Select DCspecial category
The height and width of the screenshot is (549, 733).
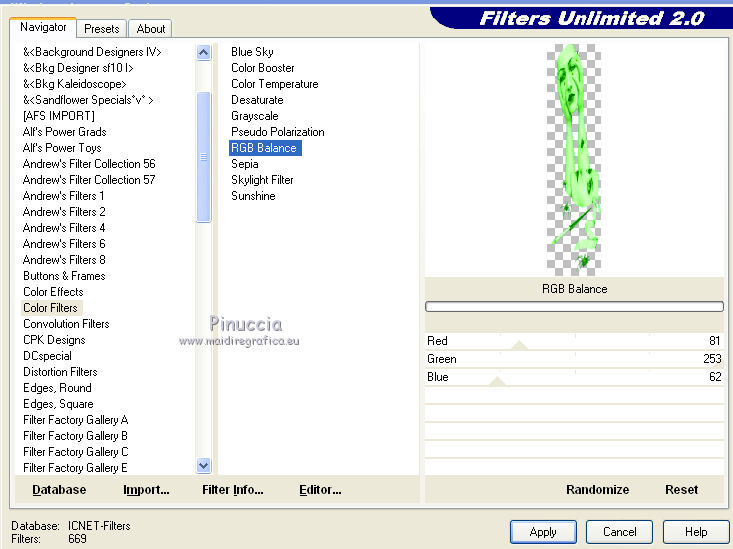[47, 356]
